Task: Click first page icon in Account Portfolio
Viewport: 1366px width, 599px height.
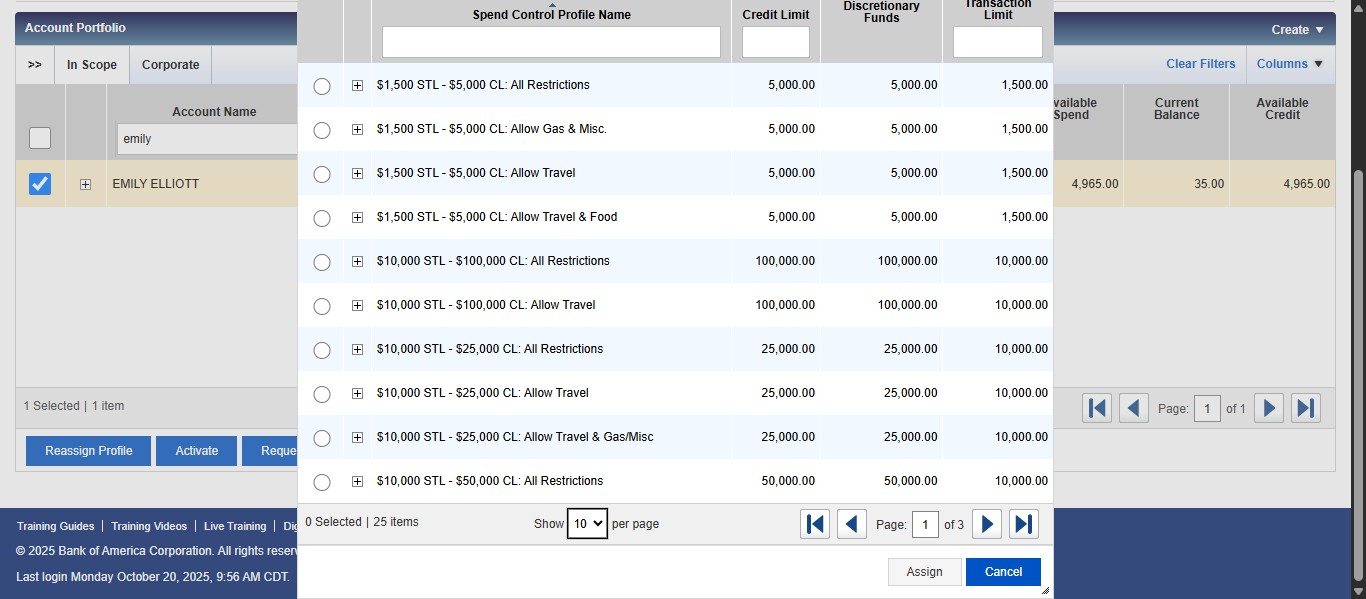Action: pyautogui.click(x=1097, y=408)
